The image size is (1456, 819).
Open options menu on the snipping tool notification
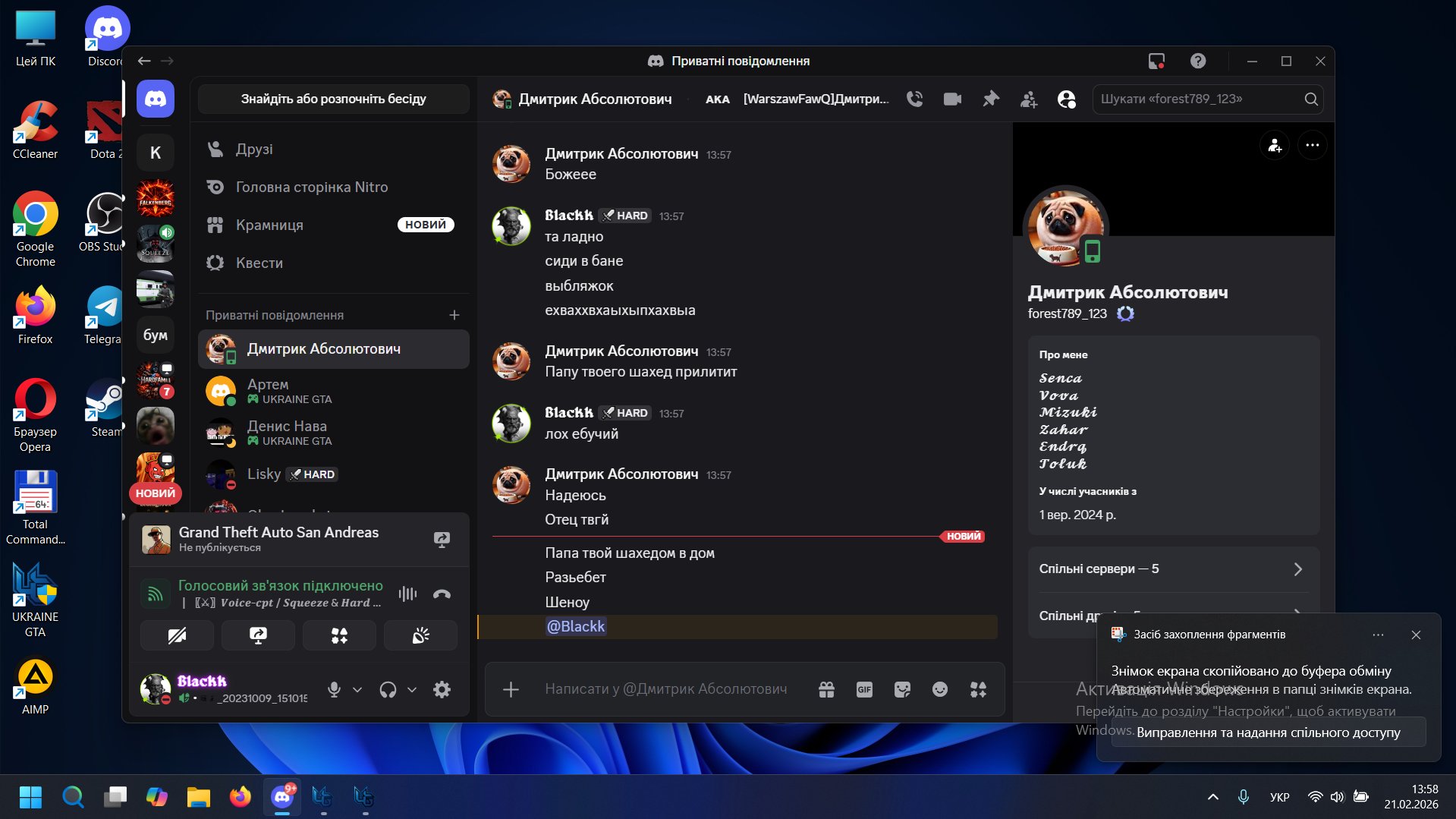point(1378,635)
